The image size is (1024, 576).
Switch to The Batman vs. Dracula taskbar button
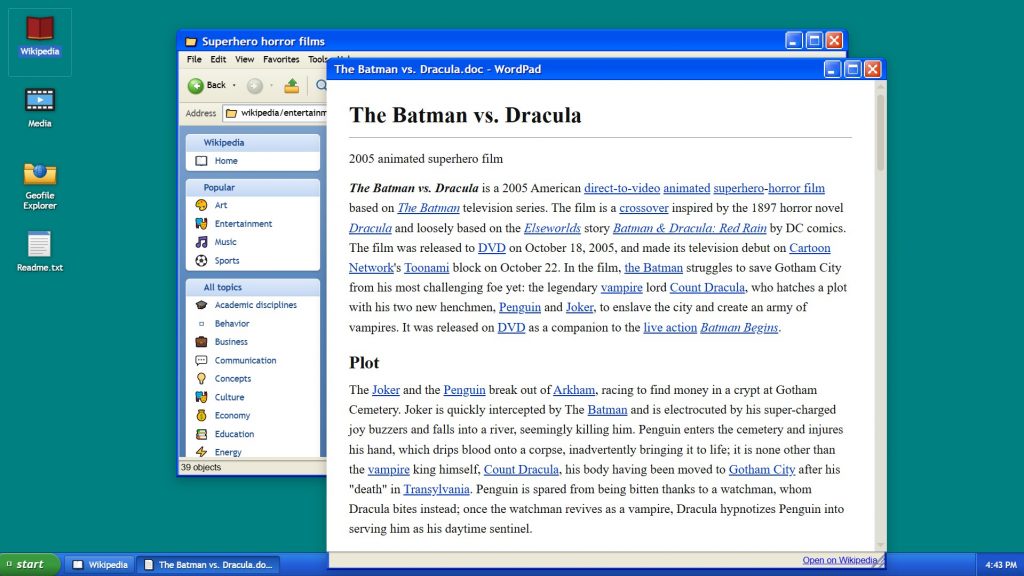(208, 565)
